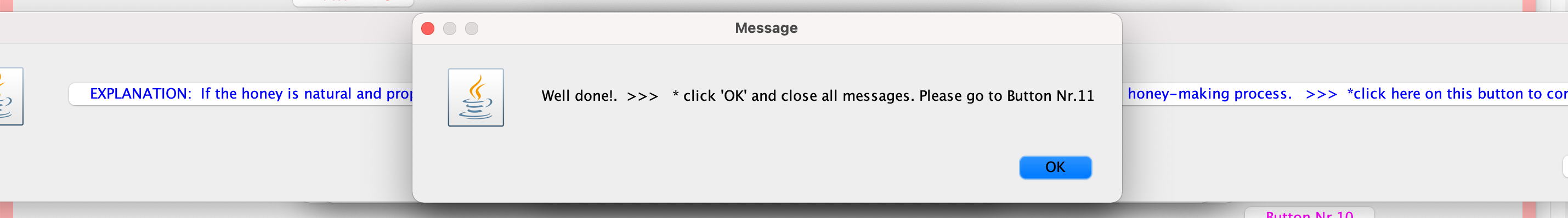Image resolution: width=1568 pixels, height=218 pixels.
Task: Click the EXPLANATION button about natural honey
Action: coord(241,94)
